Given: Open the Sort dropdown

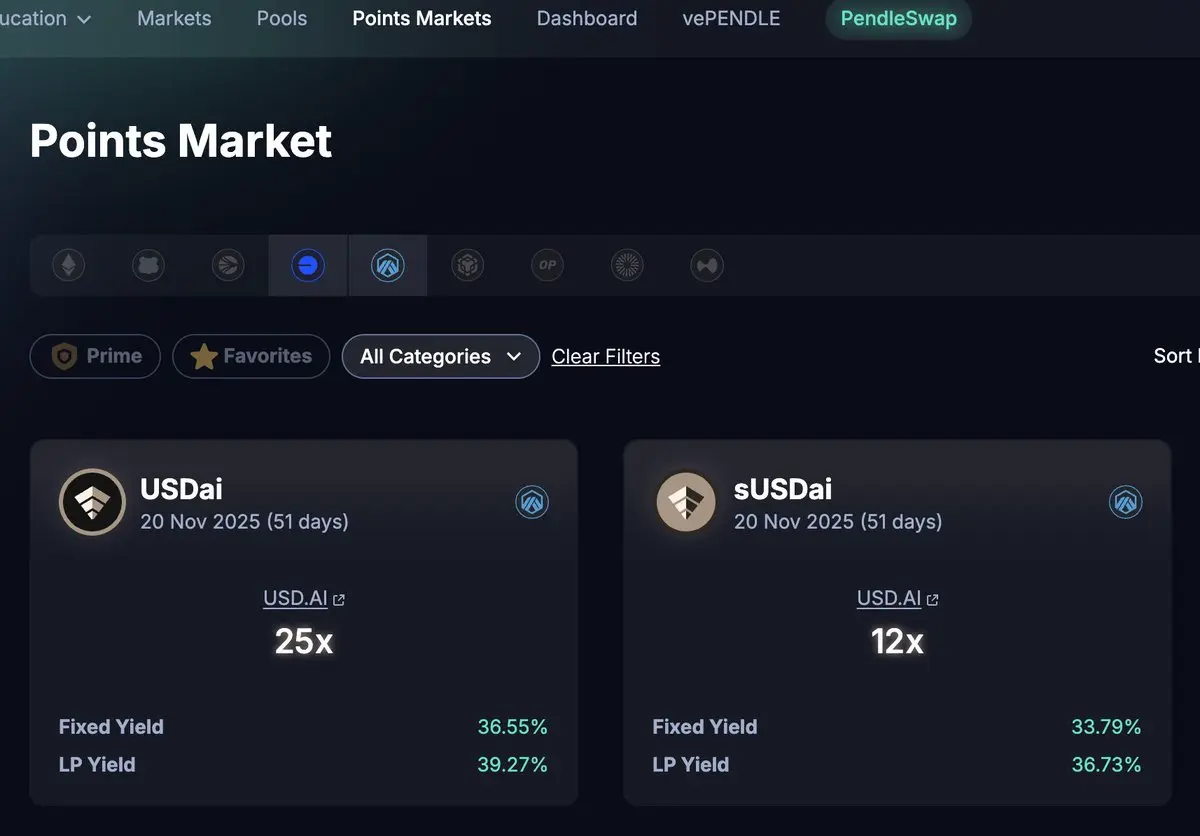Looking at the screenshot, I should pyautogui.click(x=1176, y=356).
